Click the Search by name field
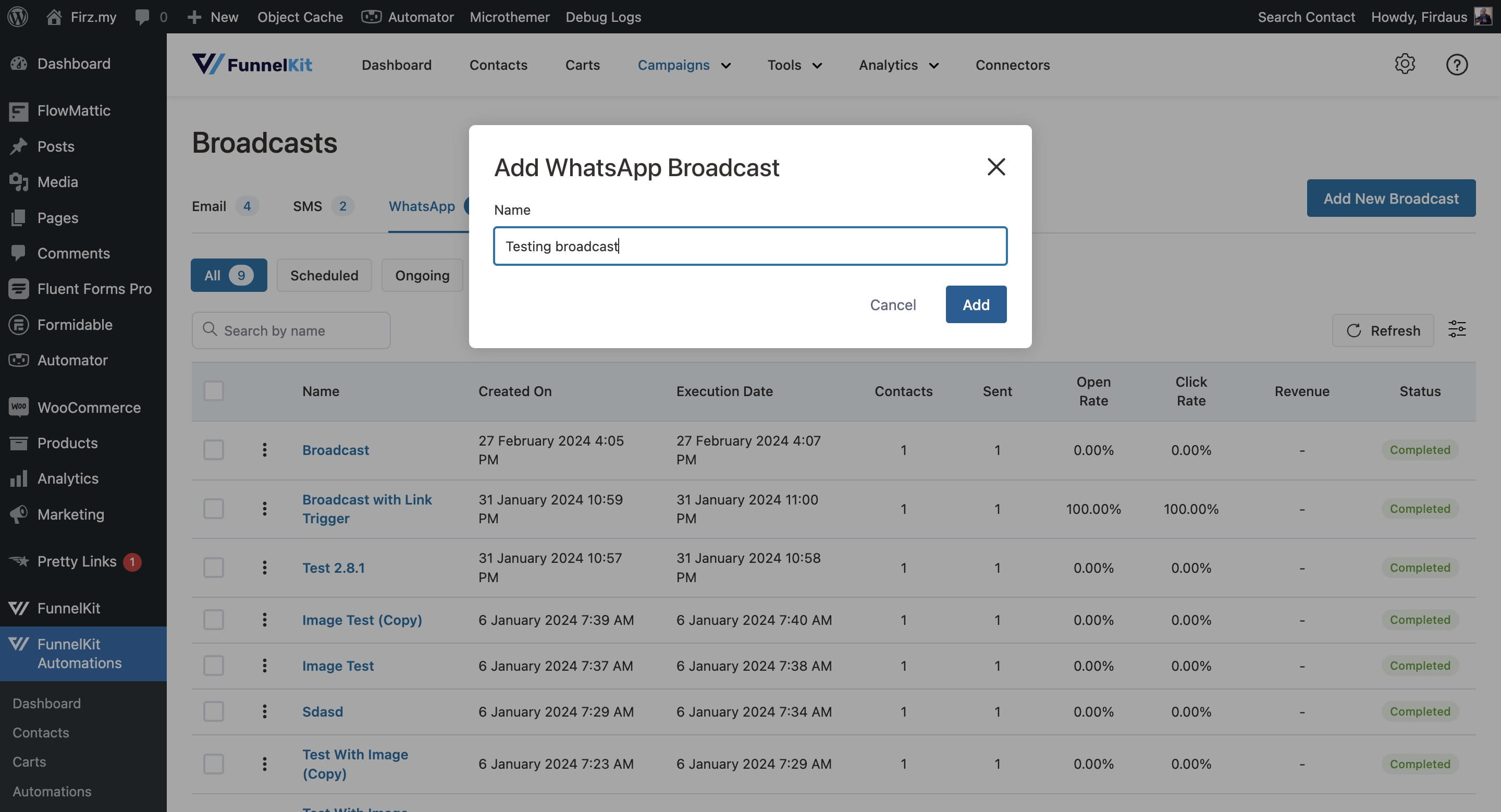The height and width of the screenshot is (812, 1501). pos(291,330)
